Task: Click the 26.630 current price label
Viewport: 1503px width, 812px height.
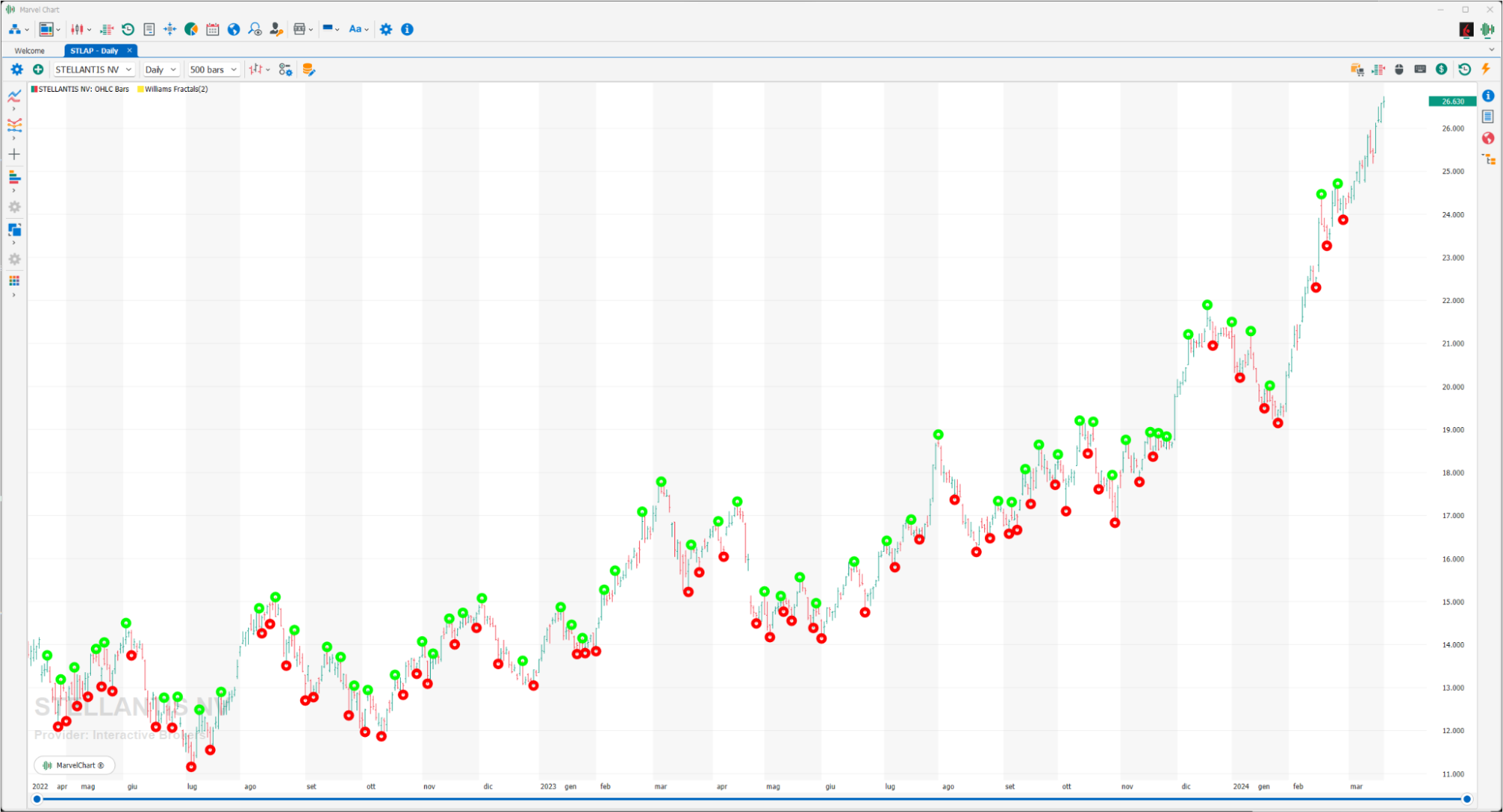Action: tap(1453, 101)
